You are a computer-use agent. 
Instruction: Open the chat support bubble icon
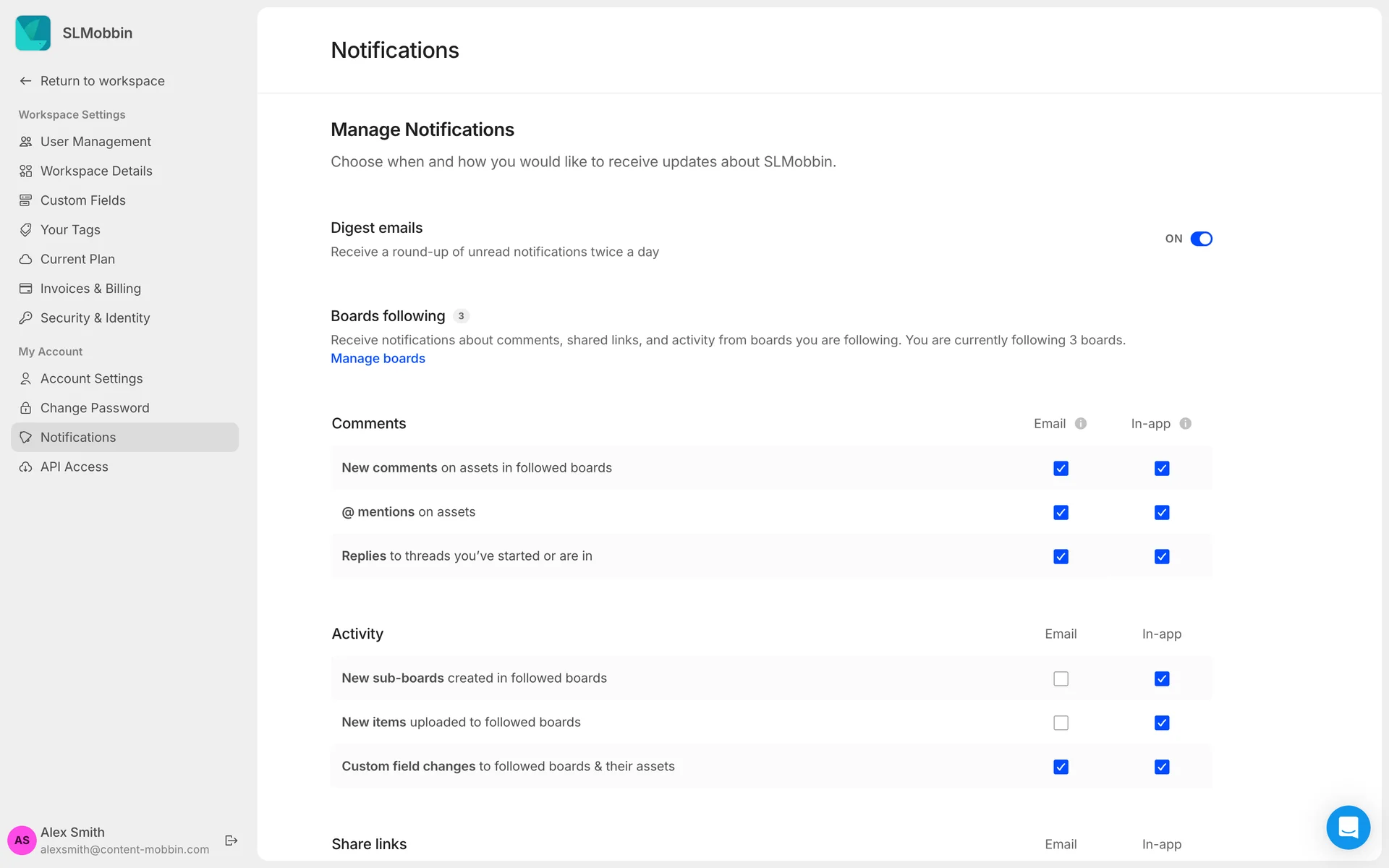pos(1348,827)
